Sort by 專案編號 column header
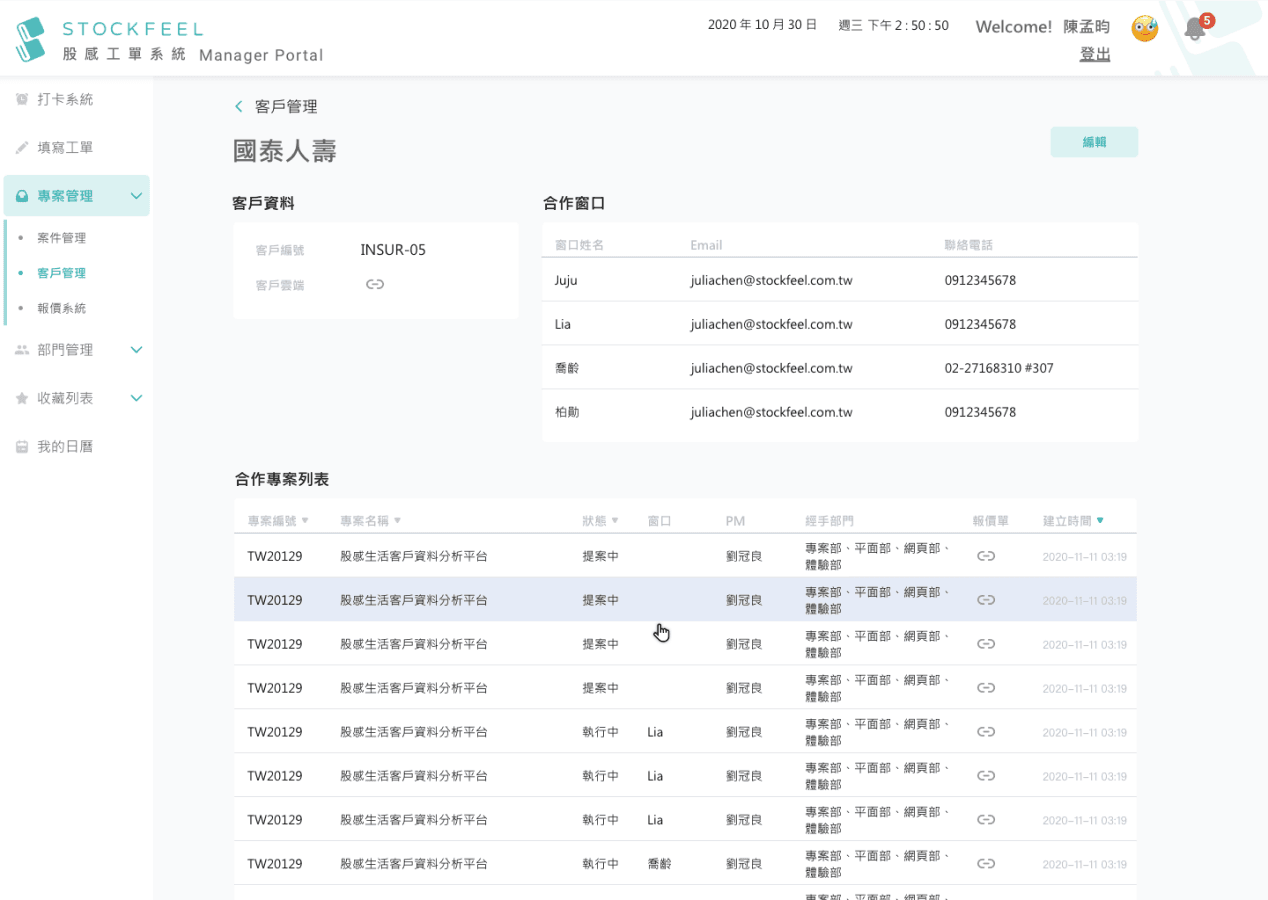Image resolution: width=1268 pixels, height=900 pixels. [278, 521]
